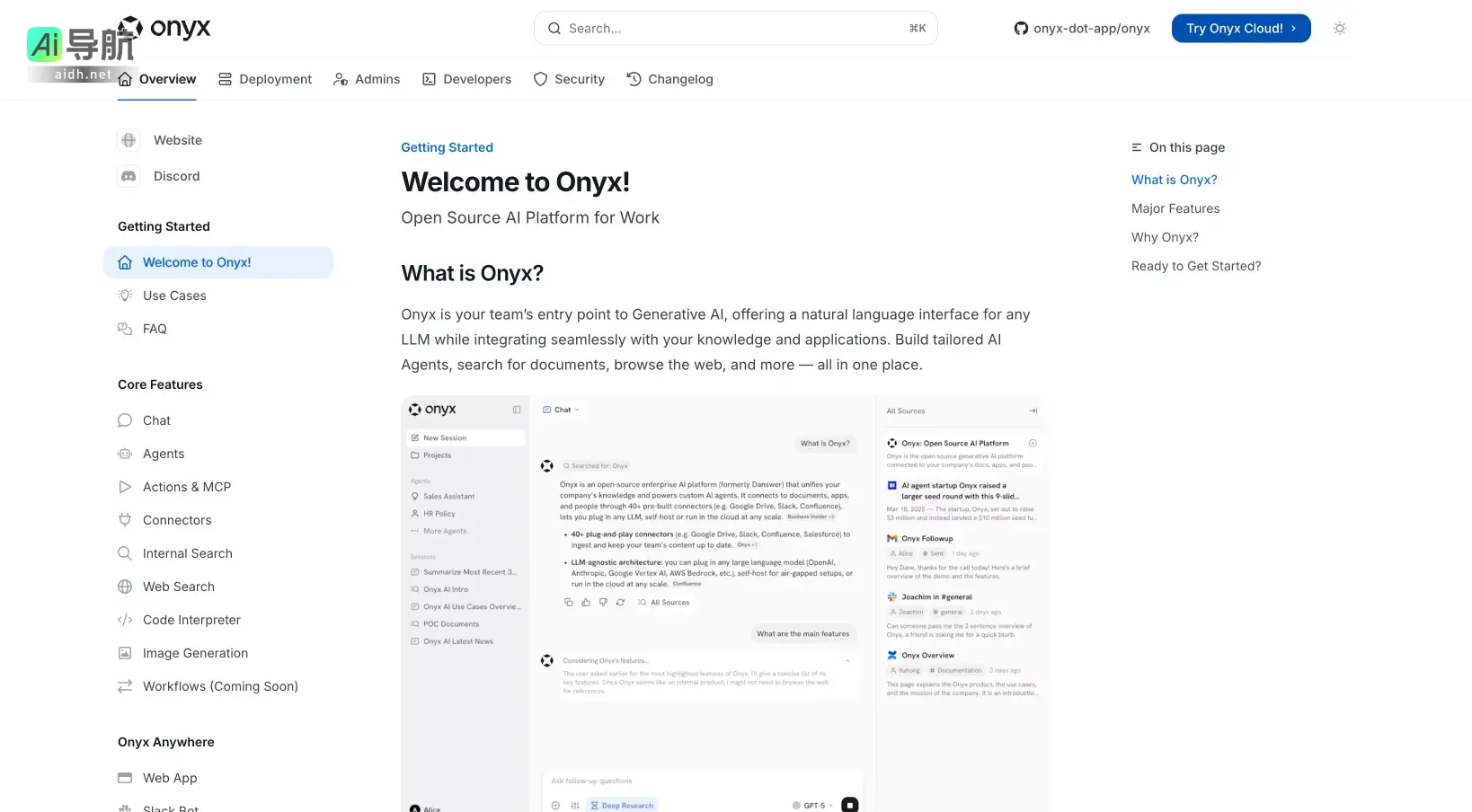Click the Image Generation icon
The image size is (1472, 812).
pos(124,653)
